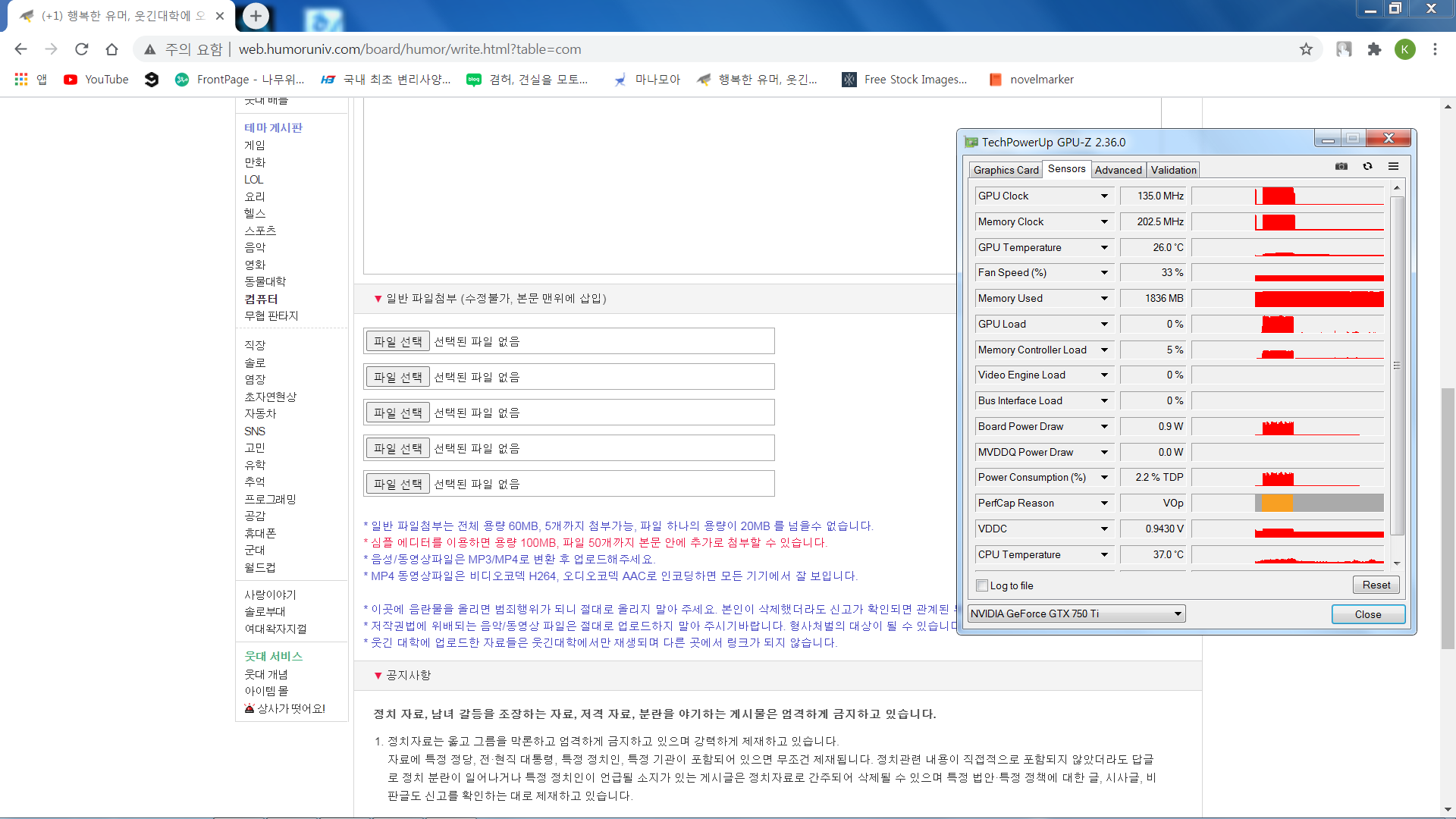
Task: Open Chrome extensions puzzle icon
Action: pyautogui.click(x=1374, y=49)
